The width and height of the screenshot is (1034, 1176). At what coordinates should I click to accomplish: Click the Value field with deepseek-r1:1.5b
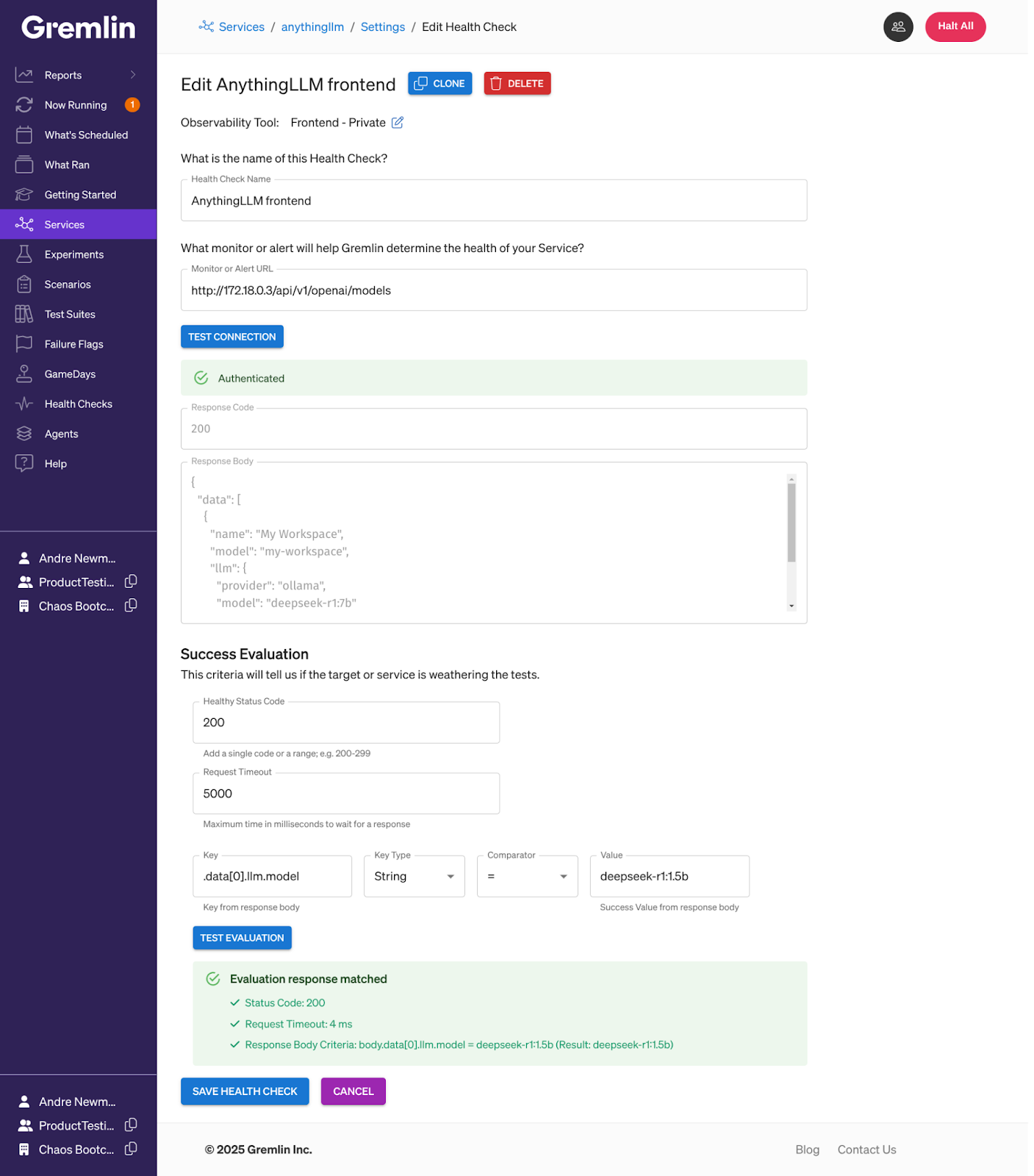(x=669, y=876)
